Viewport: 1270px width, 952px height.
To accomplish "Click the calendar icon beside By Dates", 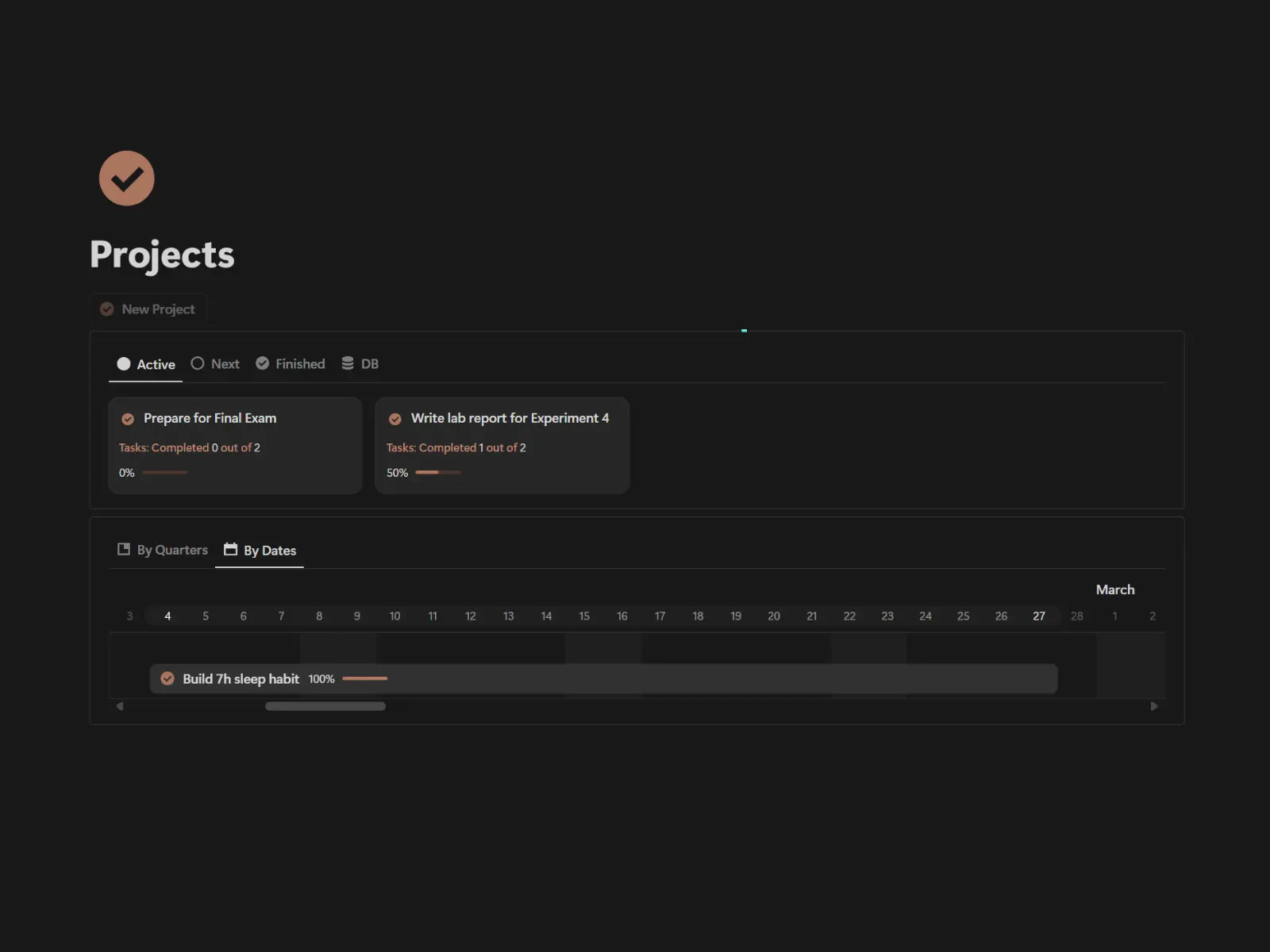I will point(231,549).
